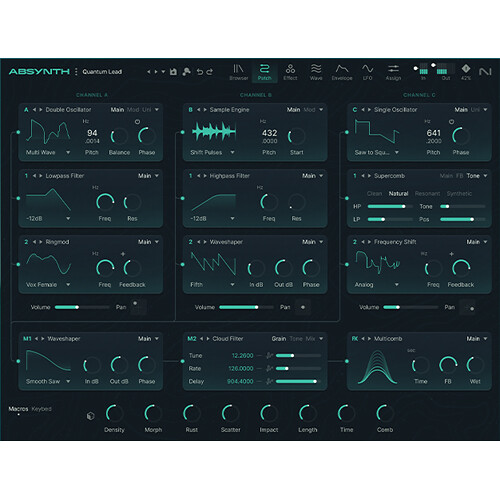Image resolution: width=500 pixels, height=500 pixels.
Task: Switch to the Patch page
Action: (264, 72)
